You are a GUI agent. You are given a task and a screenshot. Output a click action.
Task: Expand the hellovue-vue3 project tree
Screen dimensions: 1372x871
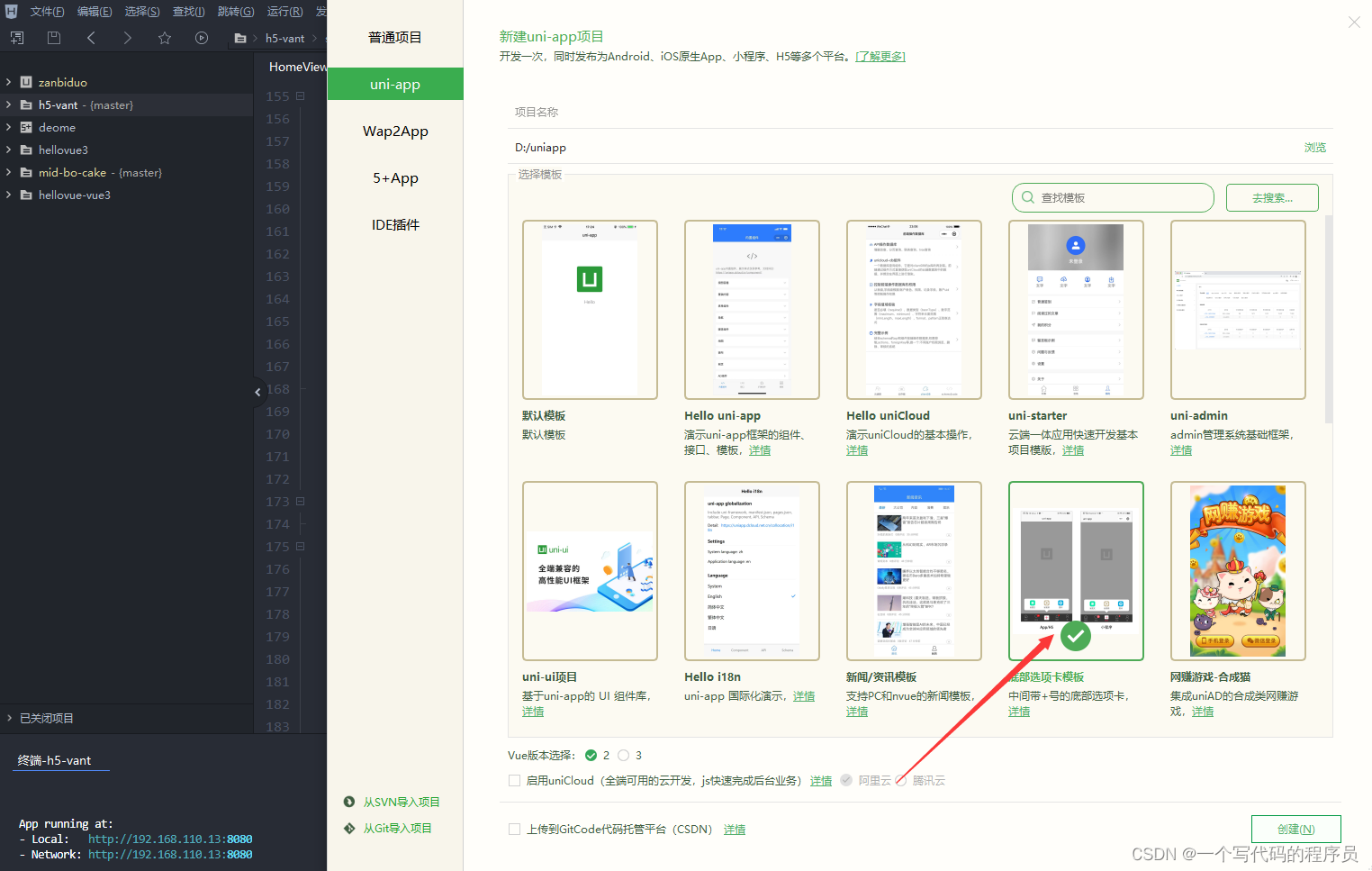[x=9, y=195]
